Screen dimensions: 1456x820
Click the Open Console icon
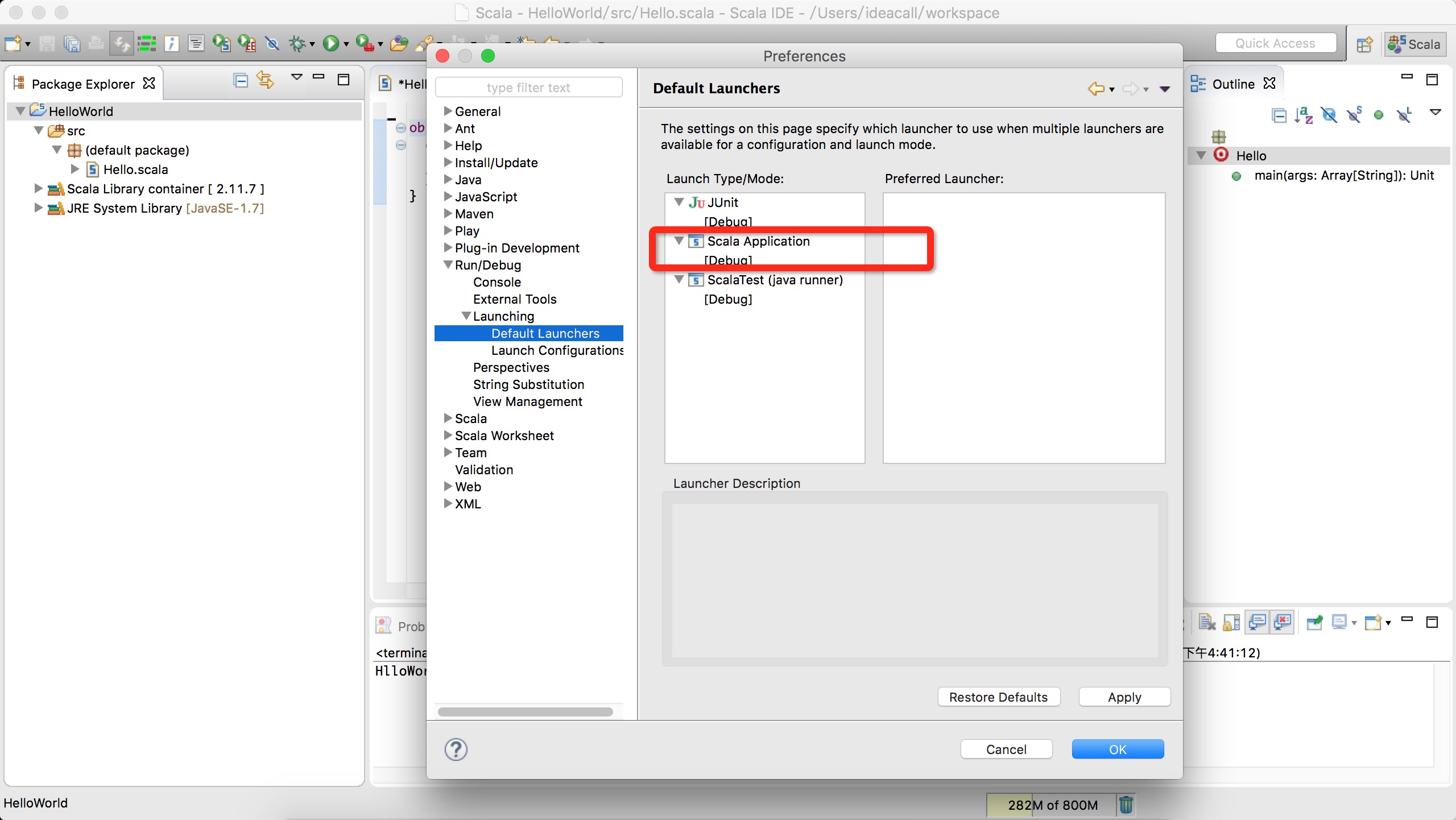(x=1373, y=622)
